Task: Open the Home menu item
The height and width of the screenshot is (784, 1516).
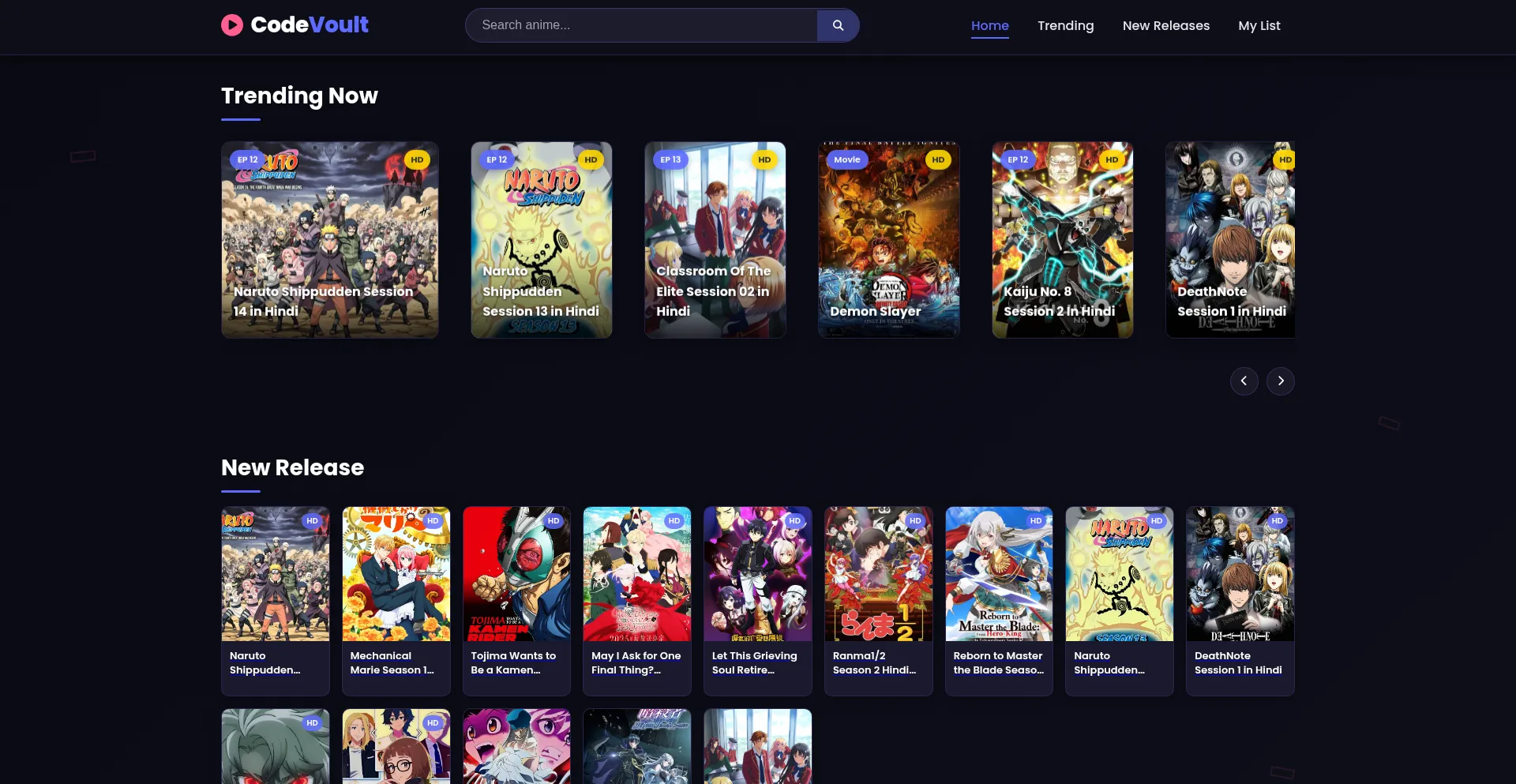Action: (989, 26)
